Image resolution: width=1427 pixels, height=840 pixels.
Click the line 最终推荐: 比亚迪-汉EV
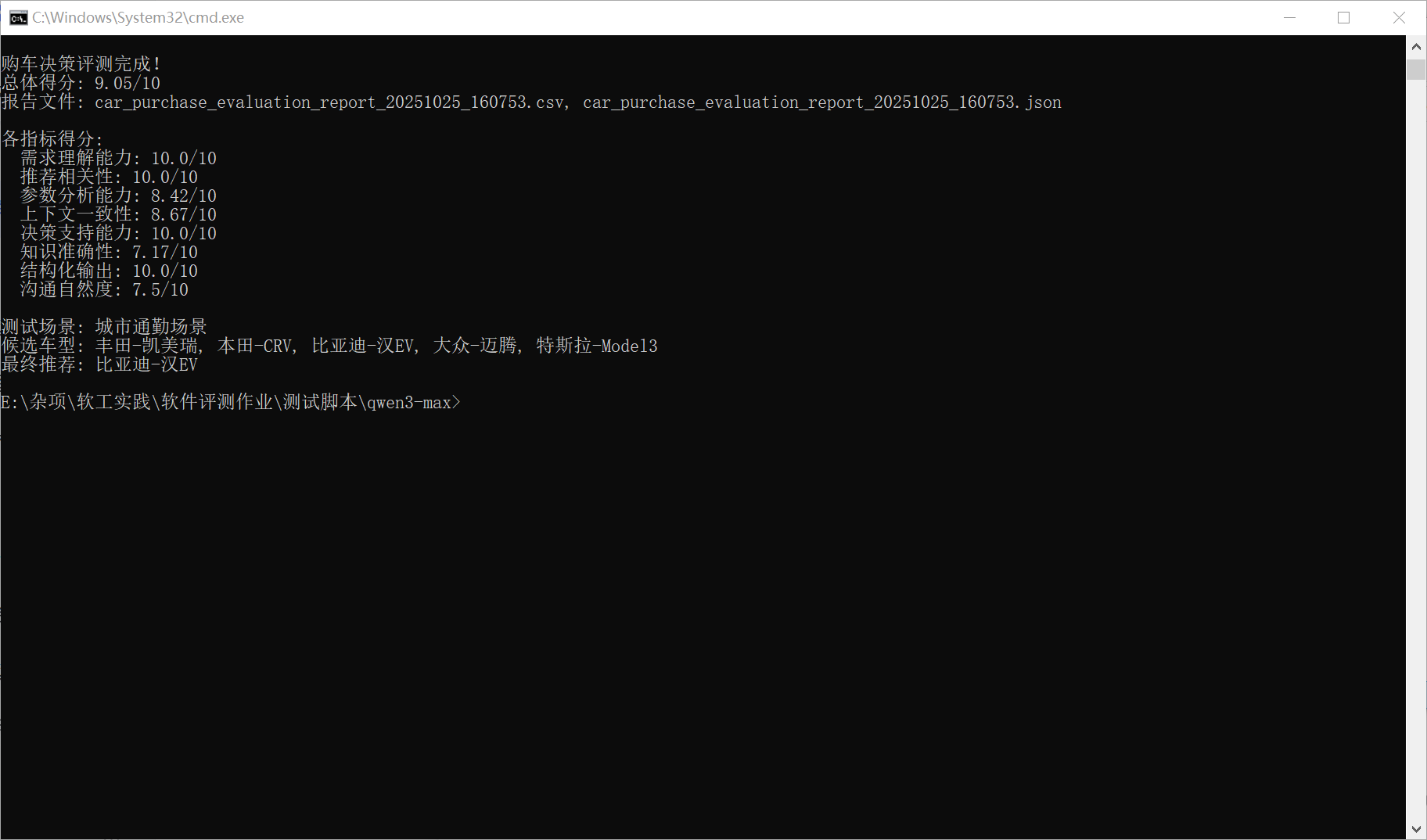[x=99, y=364]
